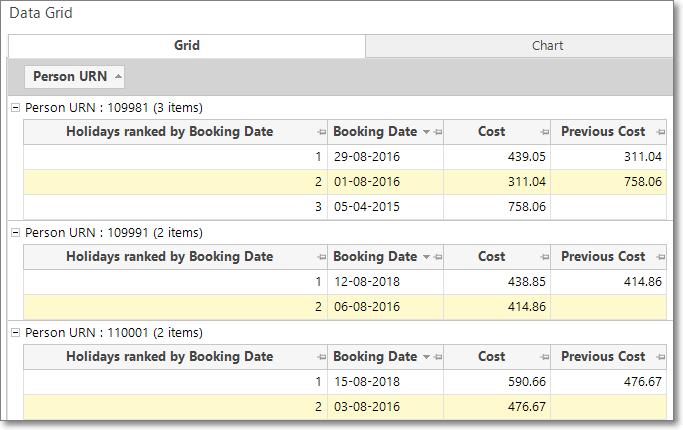This screenshot has height=430, width=683.
Task: Toggle Booking Date sort arrow in group 110001
Action: click(x=426, y=357)
